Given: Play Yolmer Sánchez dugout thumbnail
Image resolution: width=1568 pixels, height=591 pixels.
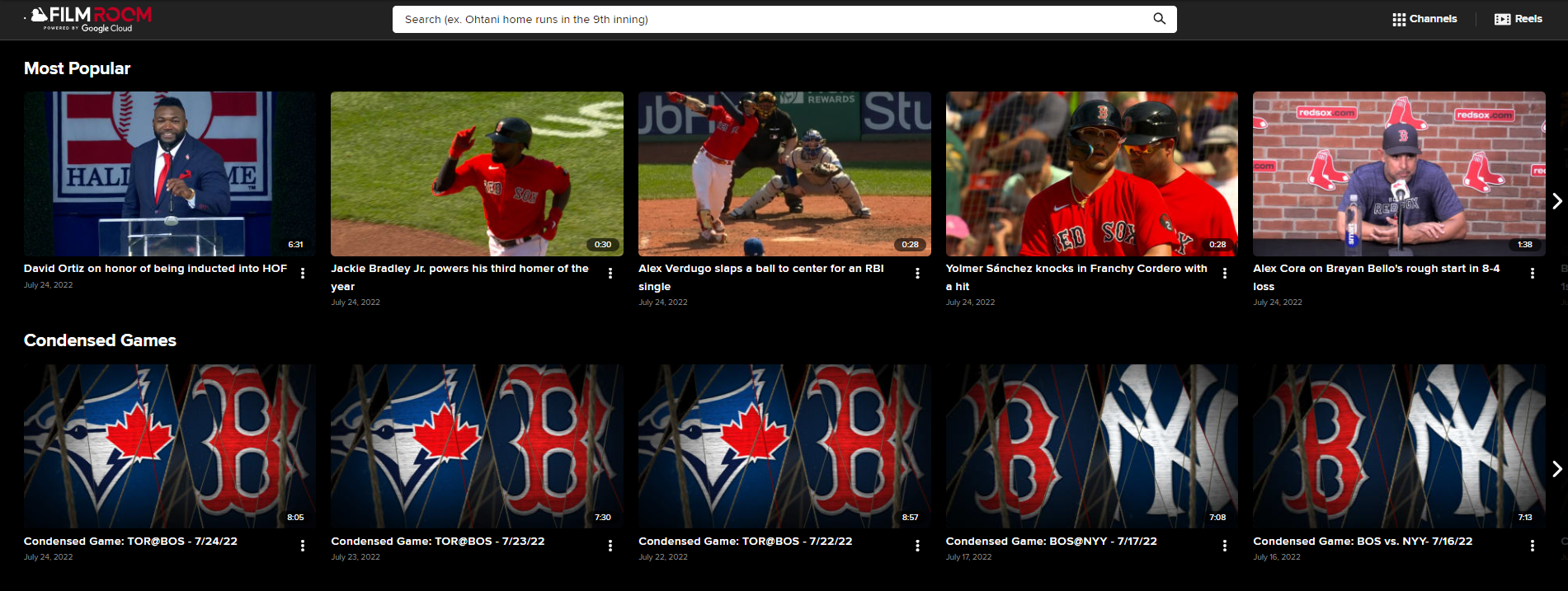Looking at the screenshot, I should 1092,174.
